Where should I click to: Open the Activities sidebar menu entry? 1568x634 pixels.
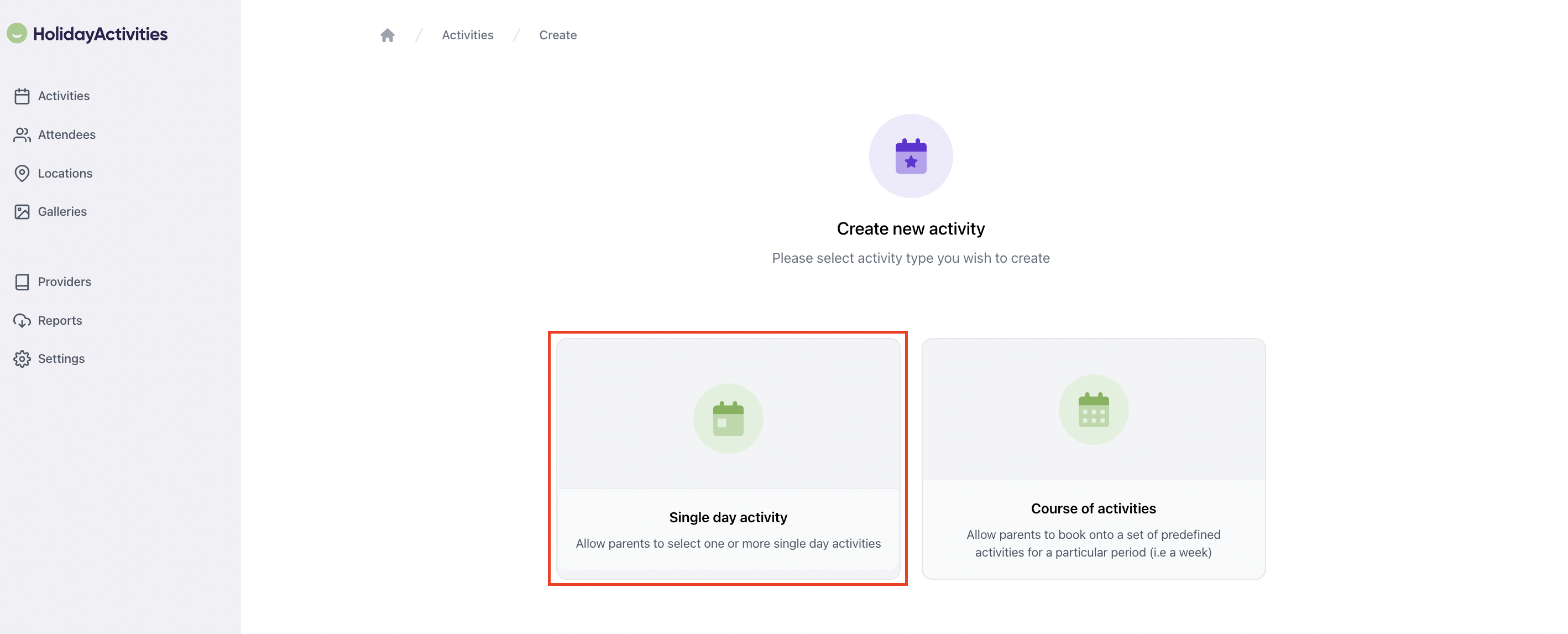64,96
